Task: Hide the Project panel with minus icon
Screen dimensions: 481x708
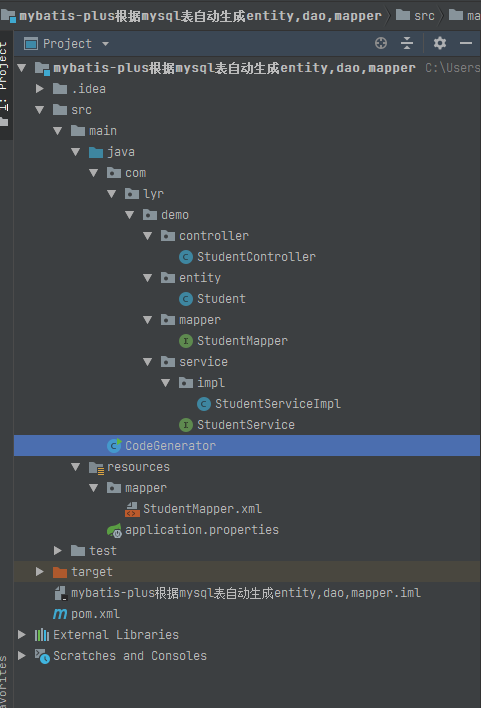Action: [x=466, y=43]
